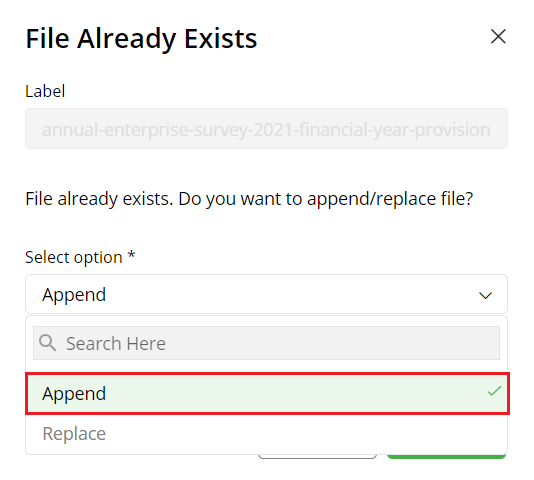Click the append/replace file question text

[249, 199]
